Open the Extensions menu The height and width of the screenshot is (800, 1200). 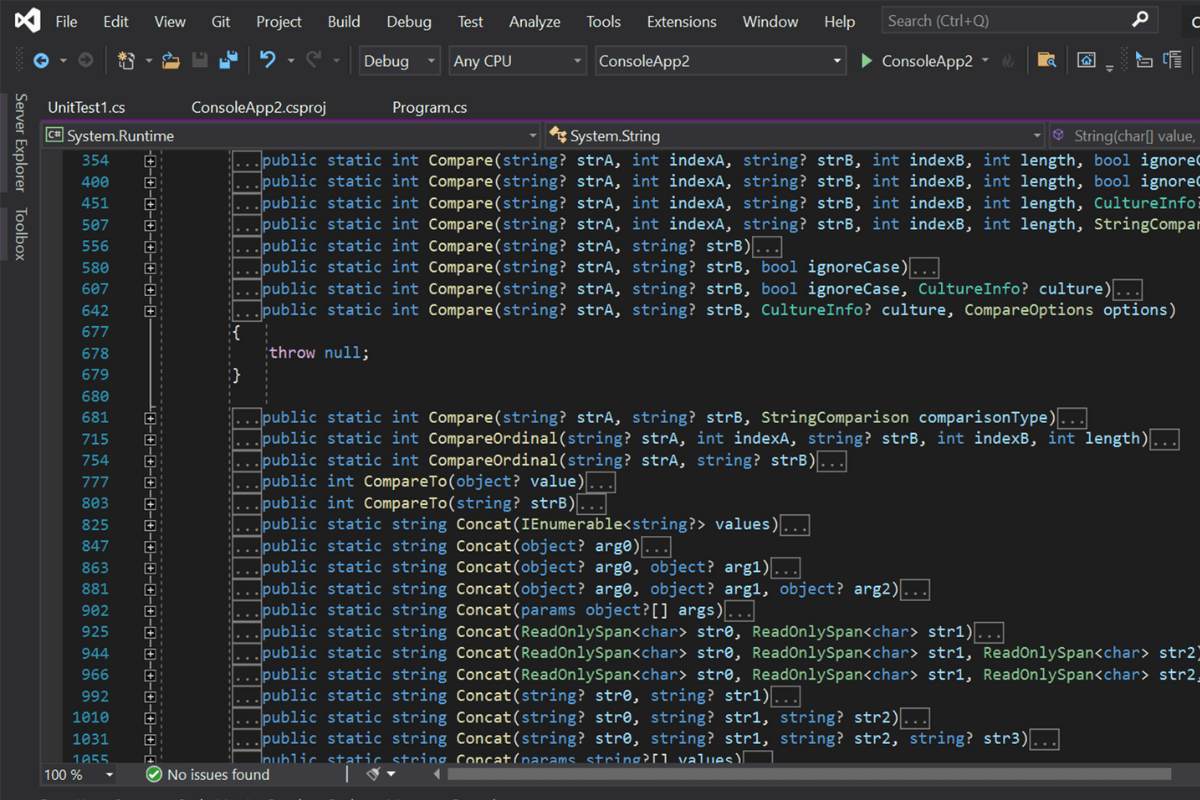(682, 21)
